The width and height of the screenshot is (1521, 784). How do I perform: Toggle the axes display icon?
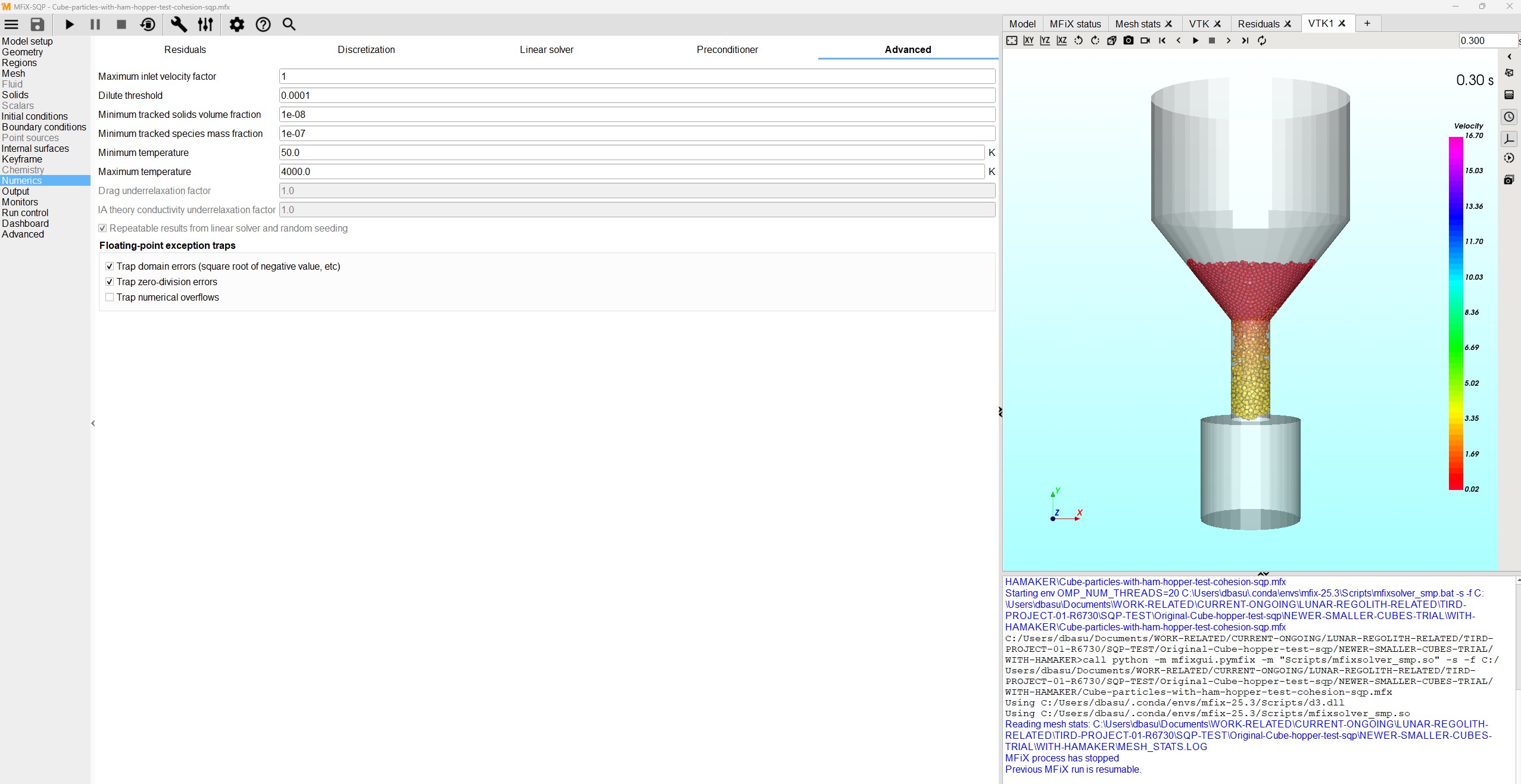point(1508,139)
